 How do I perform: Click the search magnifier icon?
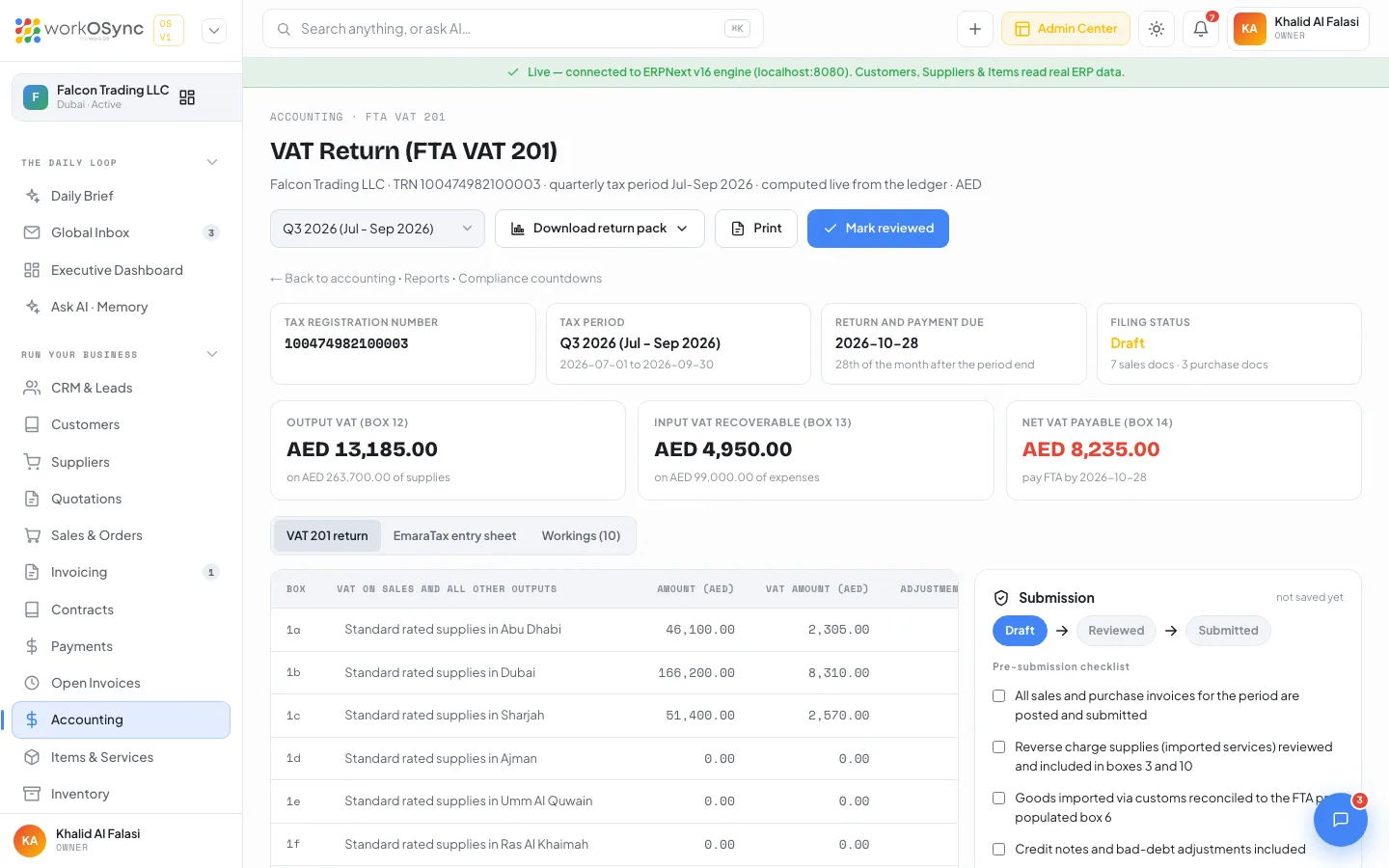pyautogui.click(x=284, y=29)
